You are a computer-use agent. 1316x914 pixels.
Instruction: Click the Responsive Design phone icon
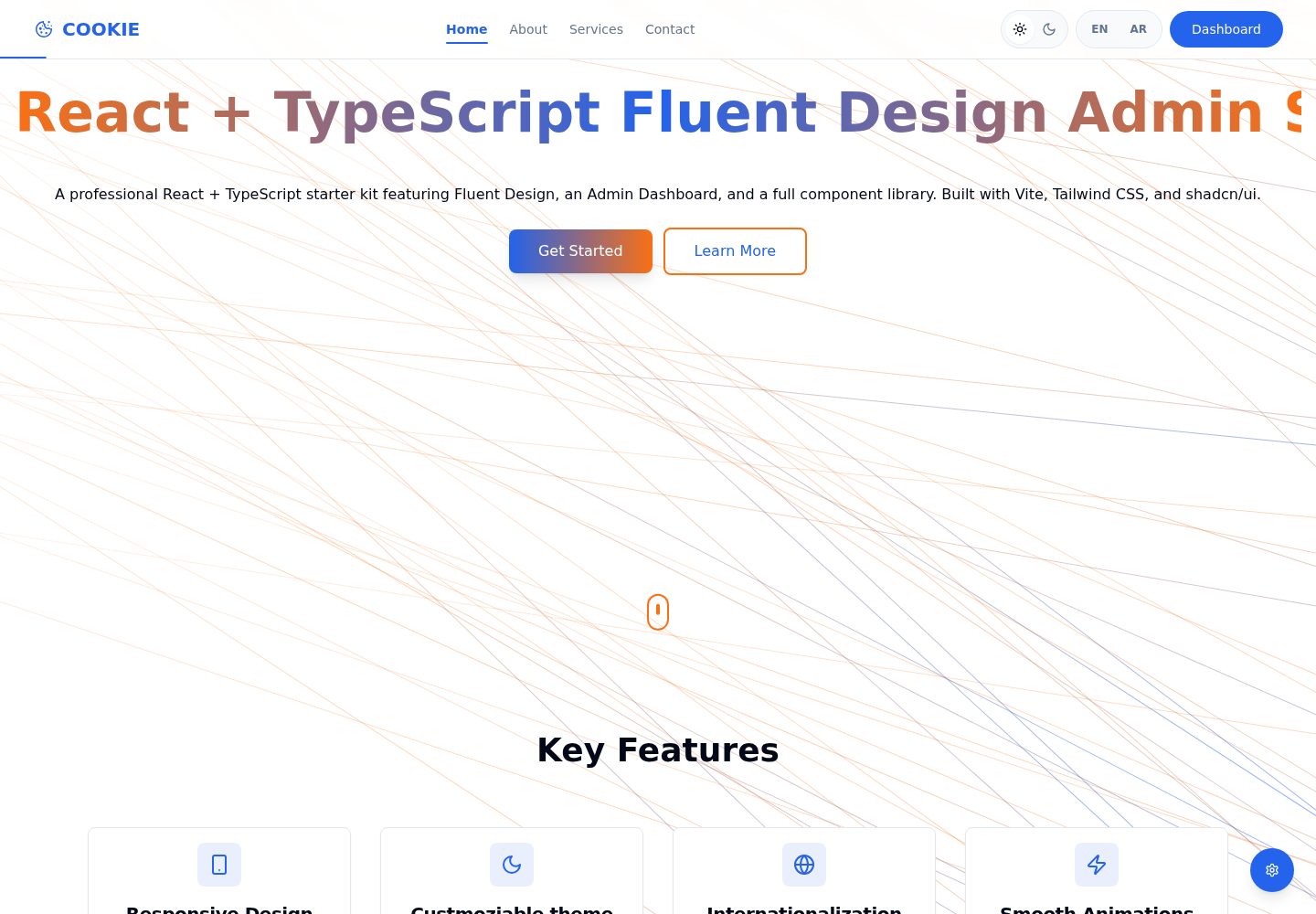coord(219,865)
